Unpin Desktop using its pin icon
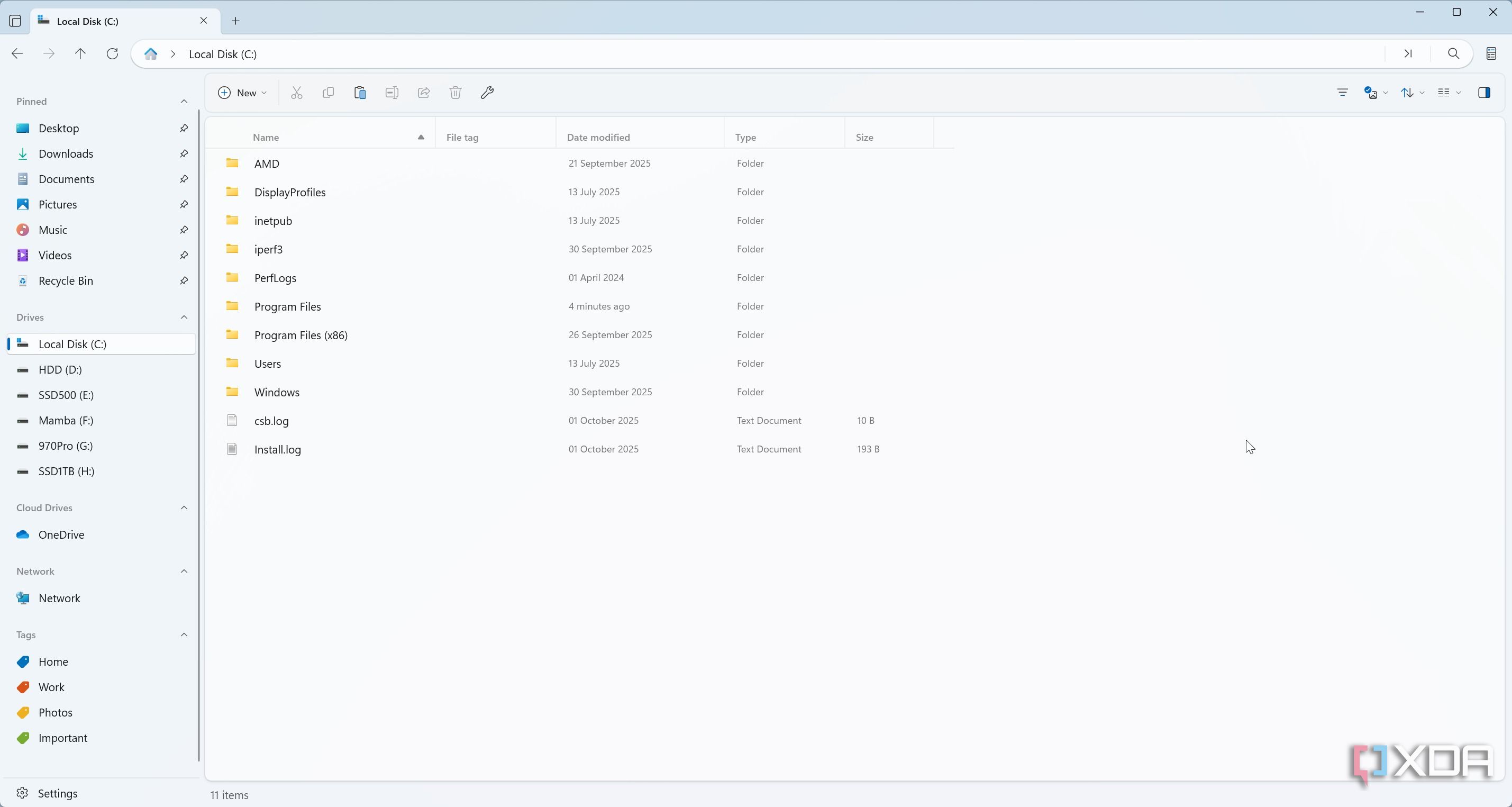This screenshot has height=807, width=1512. [184, 128]
